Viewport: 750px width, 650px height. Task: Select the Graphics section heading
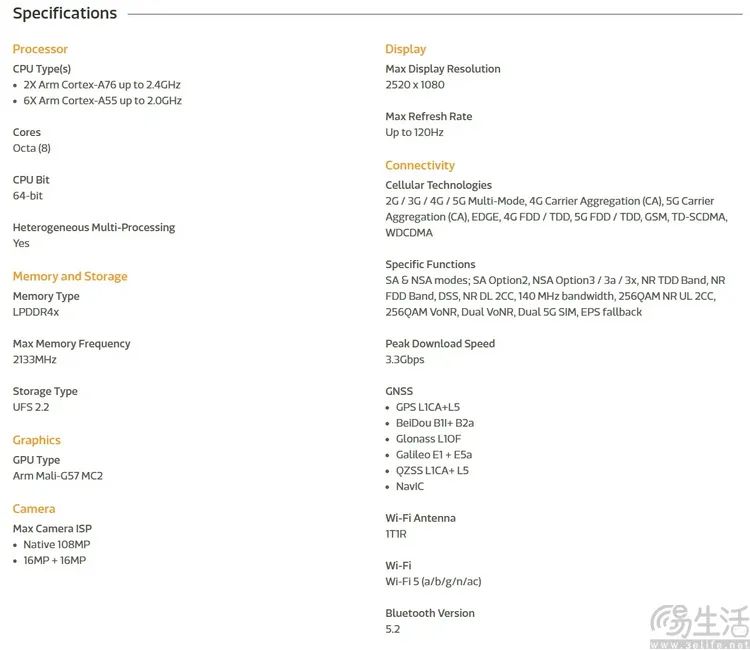tap(36, 440)
